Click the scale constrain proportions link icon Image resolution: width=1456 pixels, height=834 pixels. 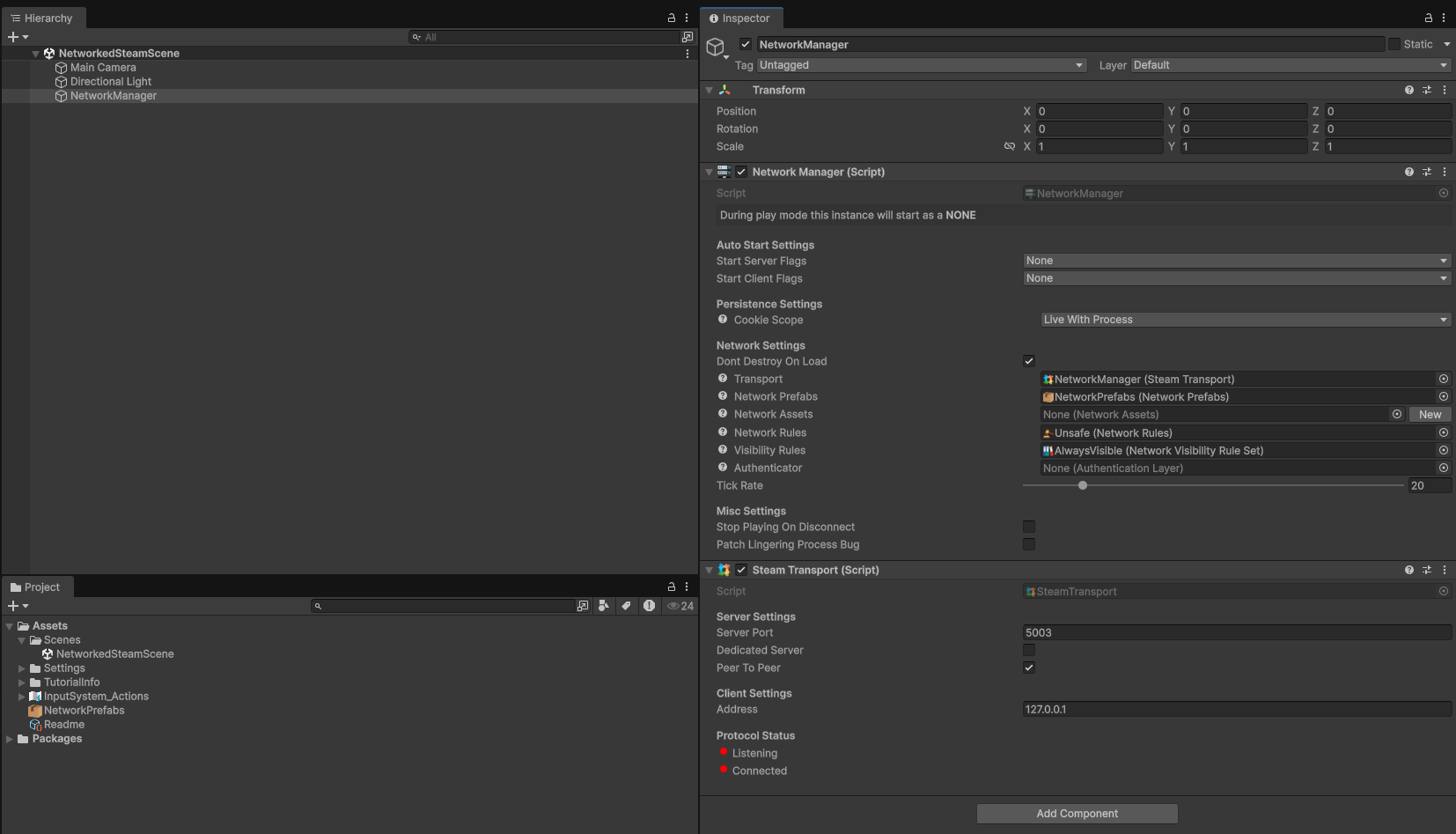(1010, 146)
